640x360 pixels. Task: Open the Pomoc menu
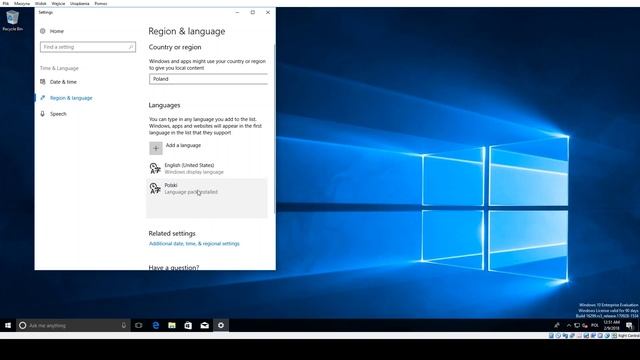(x=101, y=4)
